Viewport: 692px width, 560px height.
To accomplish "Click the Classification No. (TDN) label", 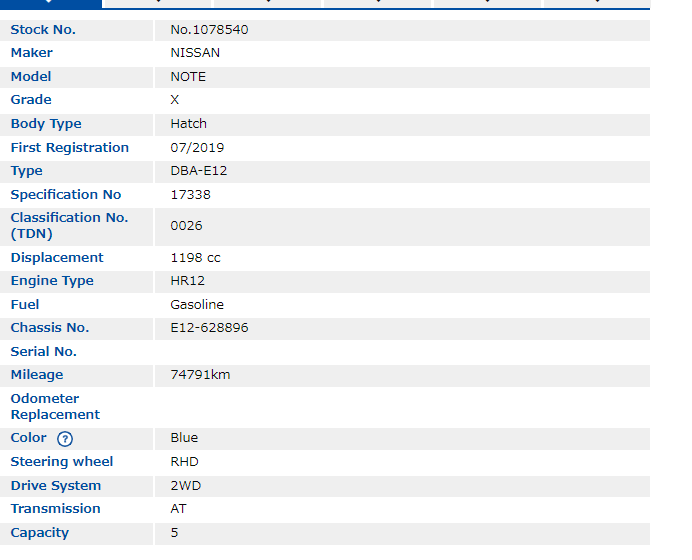I will (69, 226).
